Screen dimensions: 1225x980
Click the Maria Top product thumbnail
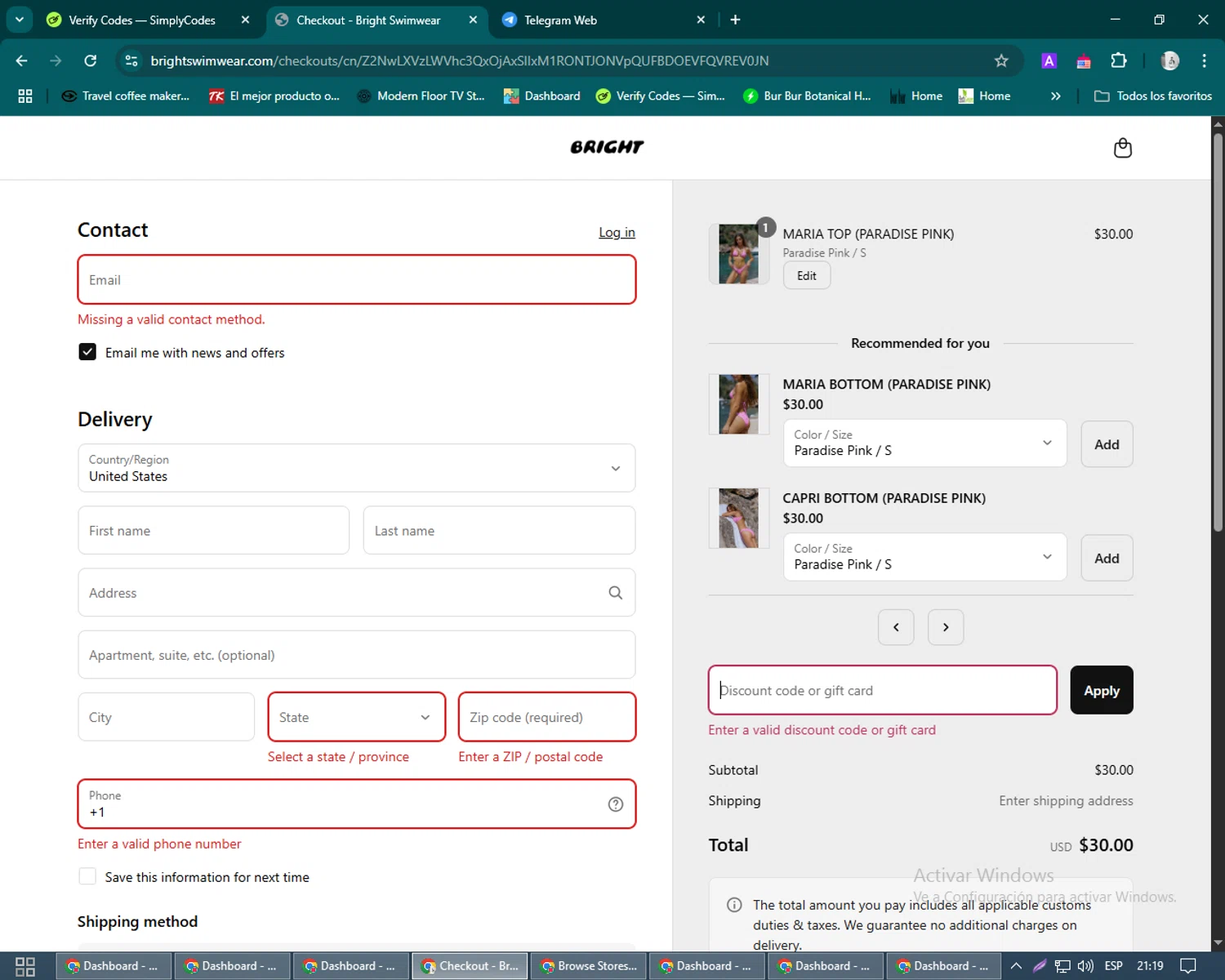[x=738, y=254]
